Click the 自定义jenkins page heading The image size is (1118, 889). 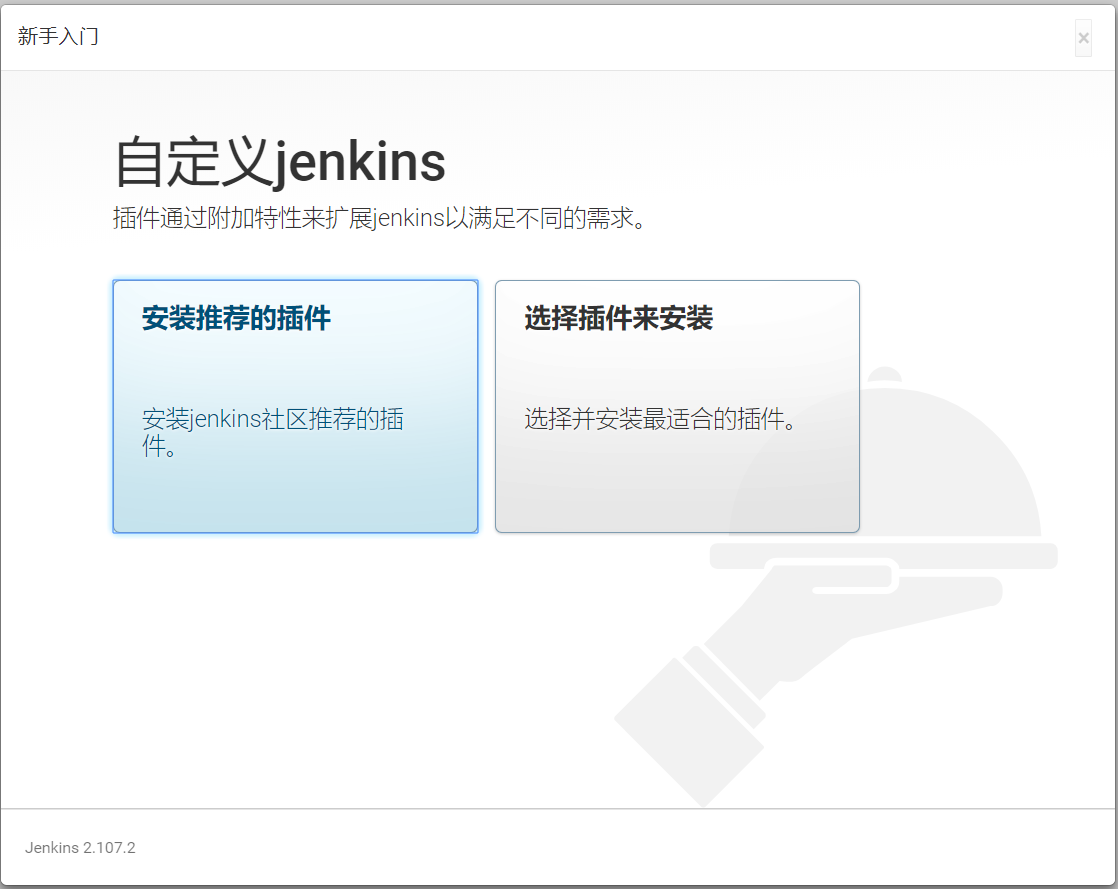tap(280, 163)
